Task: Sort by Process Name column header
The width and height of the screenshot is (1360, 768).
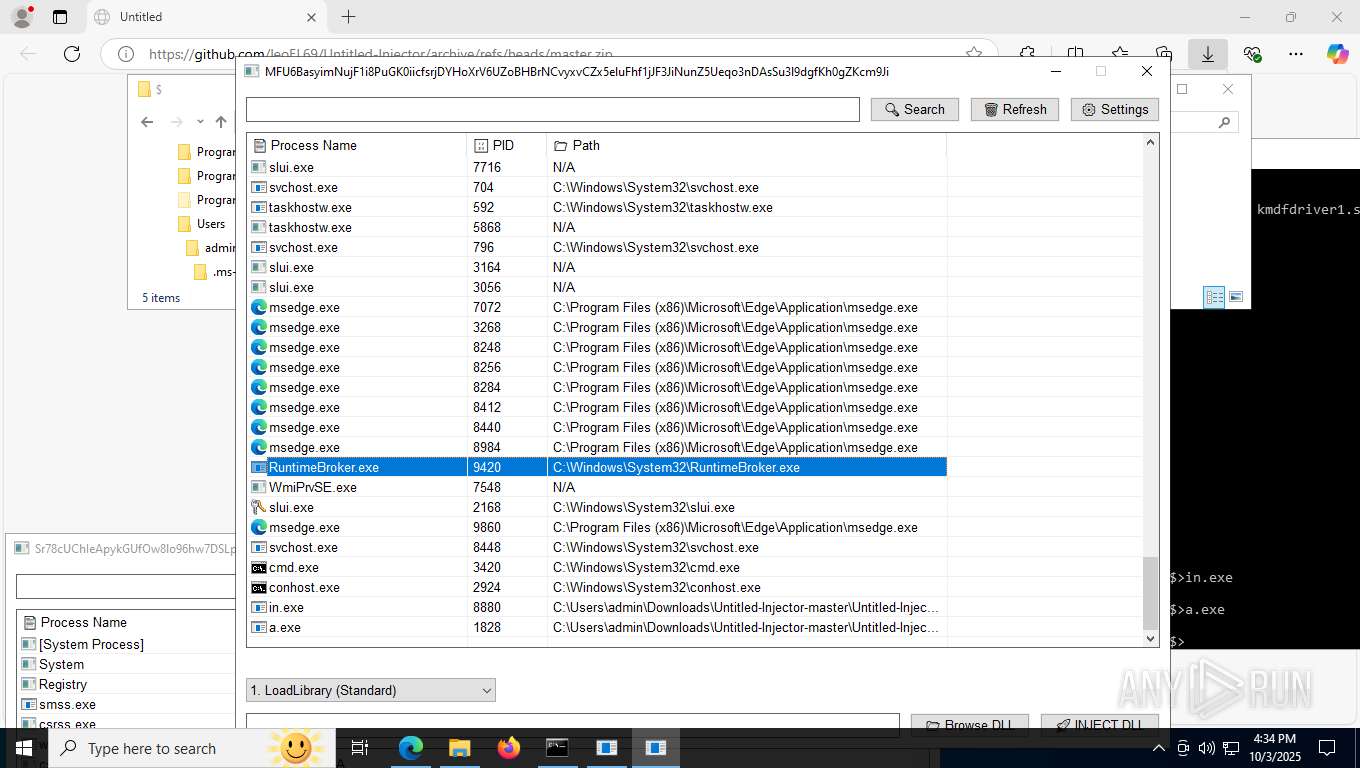Action: (x=357, y=145)
